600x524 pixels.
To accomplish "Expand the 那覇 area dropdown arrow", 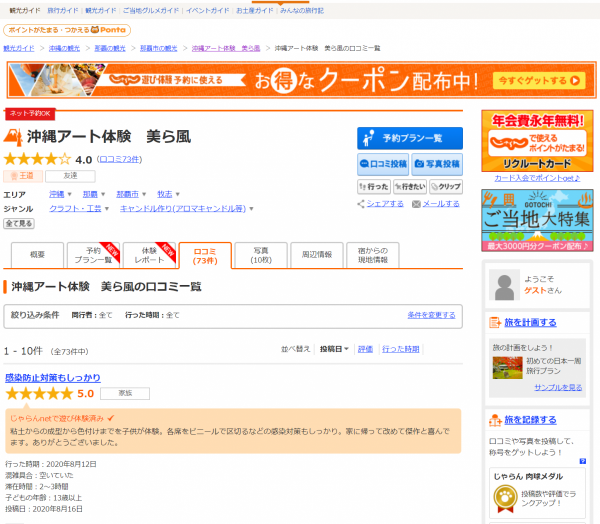I will pos(103,194).
